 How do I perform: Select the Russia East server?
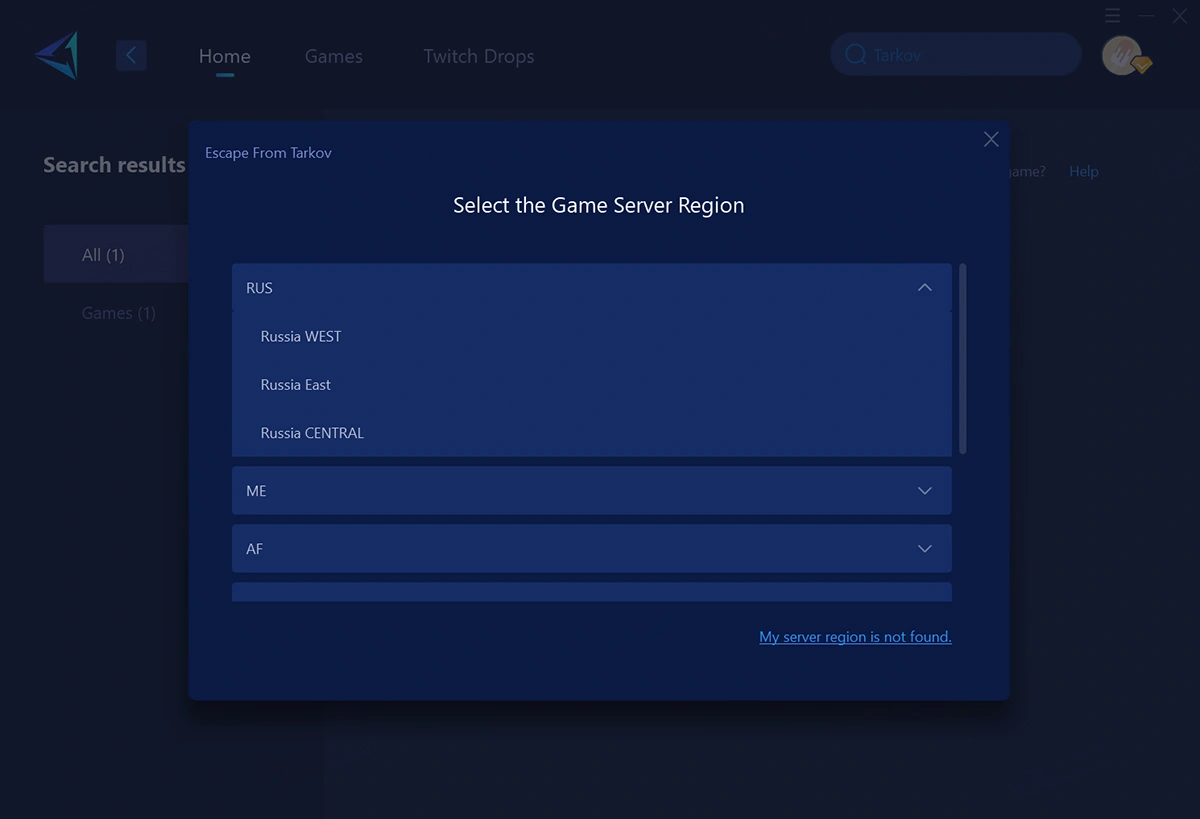pos(296,385)
